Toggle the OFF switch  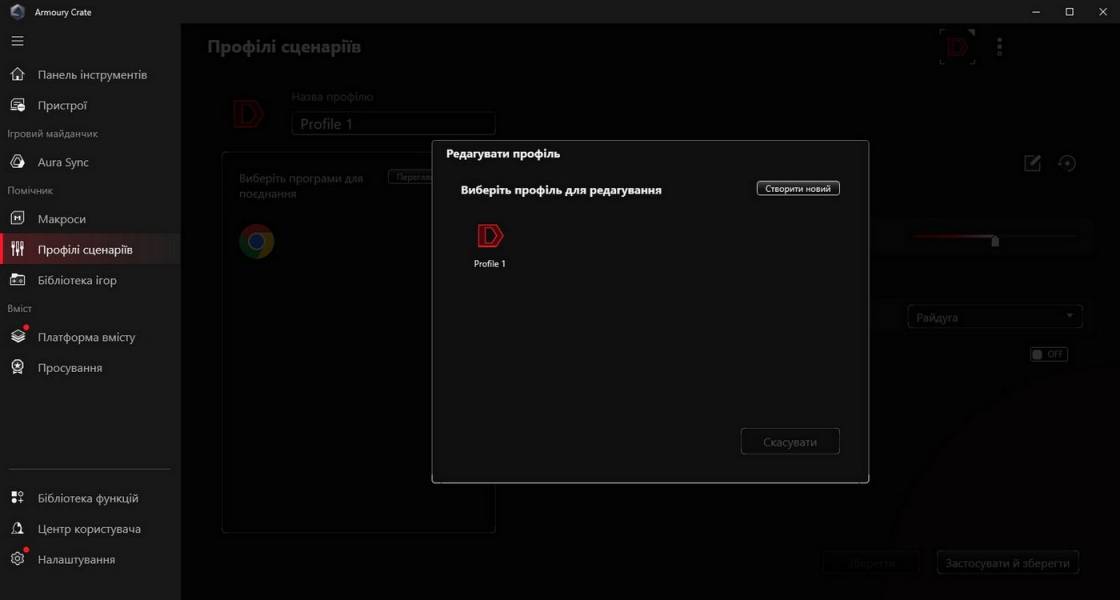[x=1049, y=354]
